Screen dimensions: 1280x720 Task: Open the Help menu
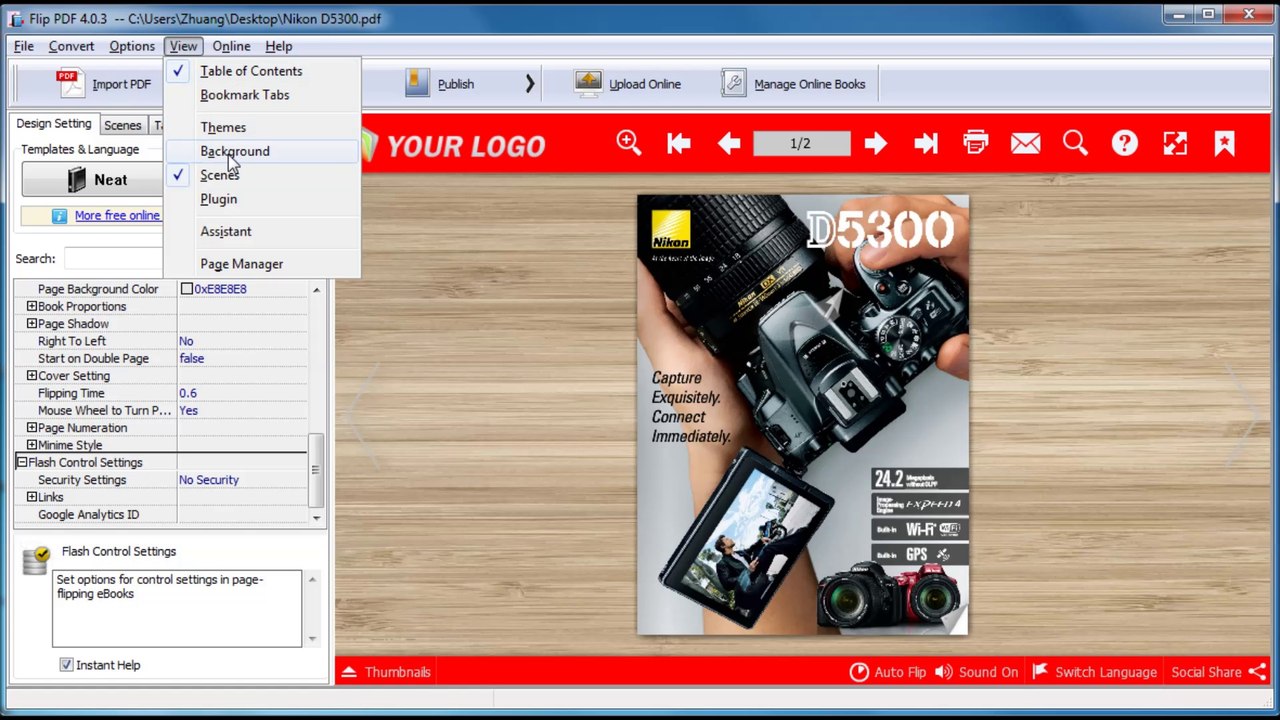point(279,46)
